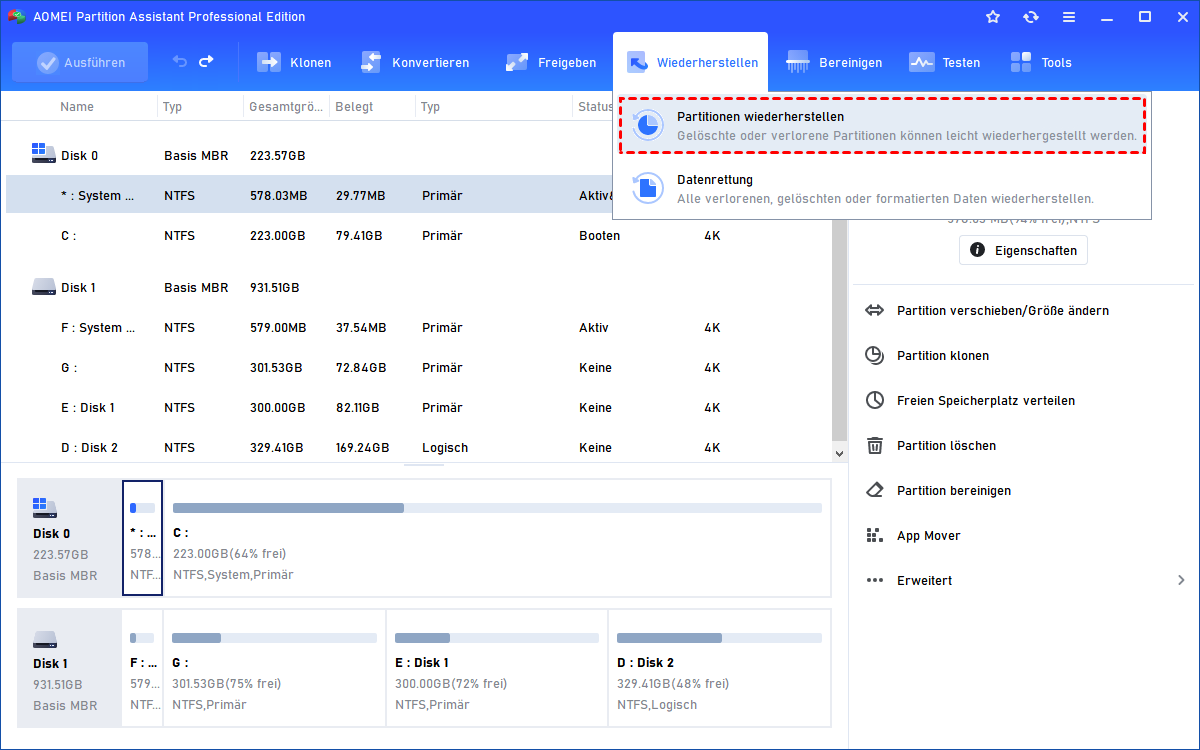Open the Konvertieren toolbar menu
Screen dimensions: 1200x750
[415, 62]
